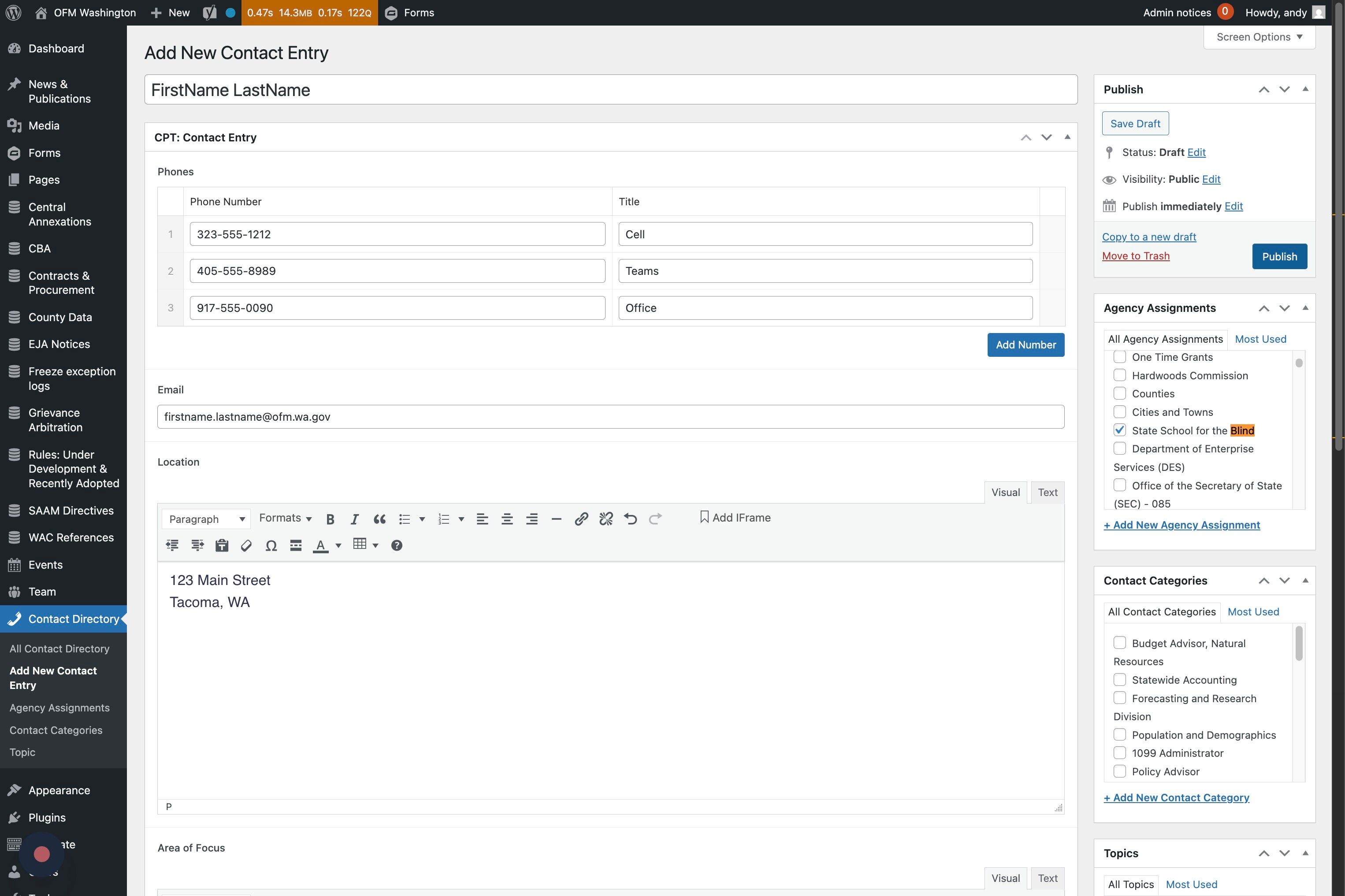Image resolution: width=1345 pixels, height=896 pixels.
Task: Click the keyboard shortcuts help icon
Action: click(396, 545)
